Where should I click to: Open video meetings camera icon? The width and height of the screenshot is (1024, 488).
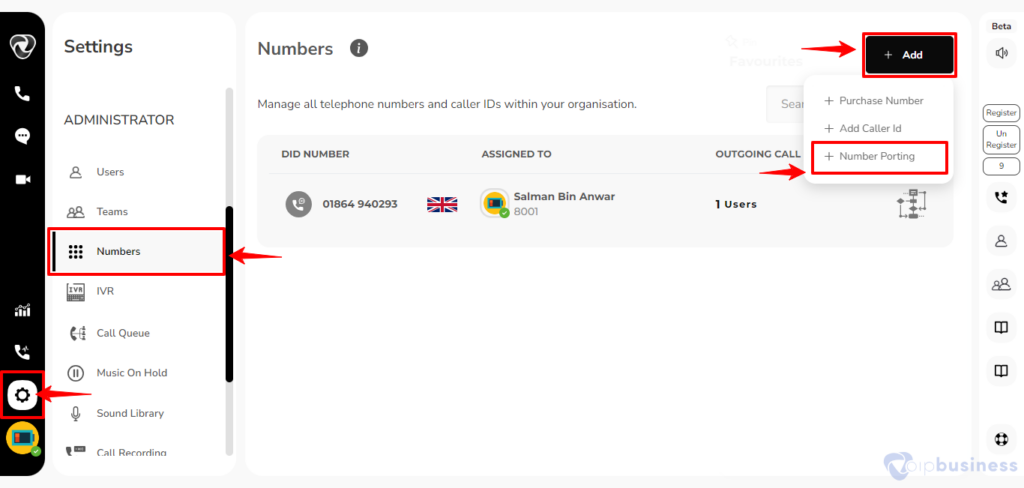[x=23, y=180]
